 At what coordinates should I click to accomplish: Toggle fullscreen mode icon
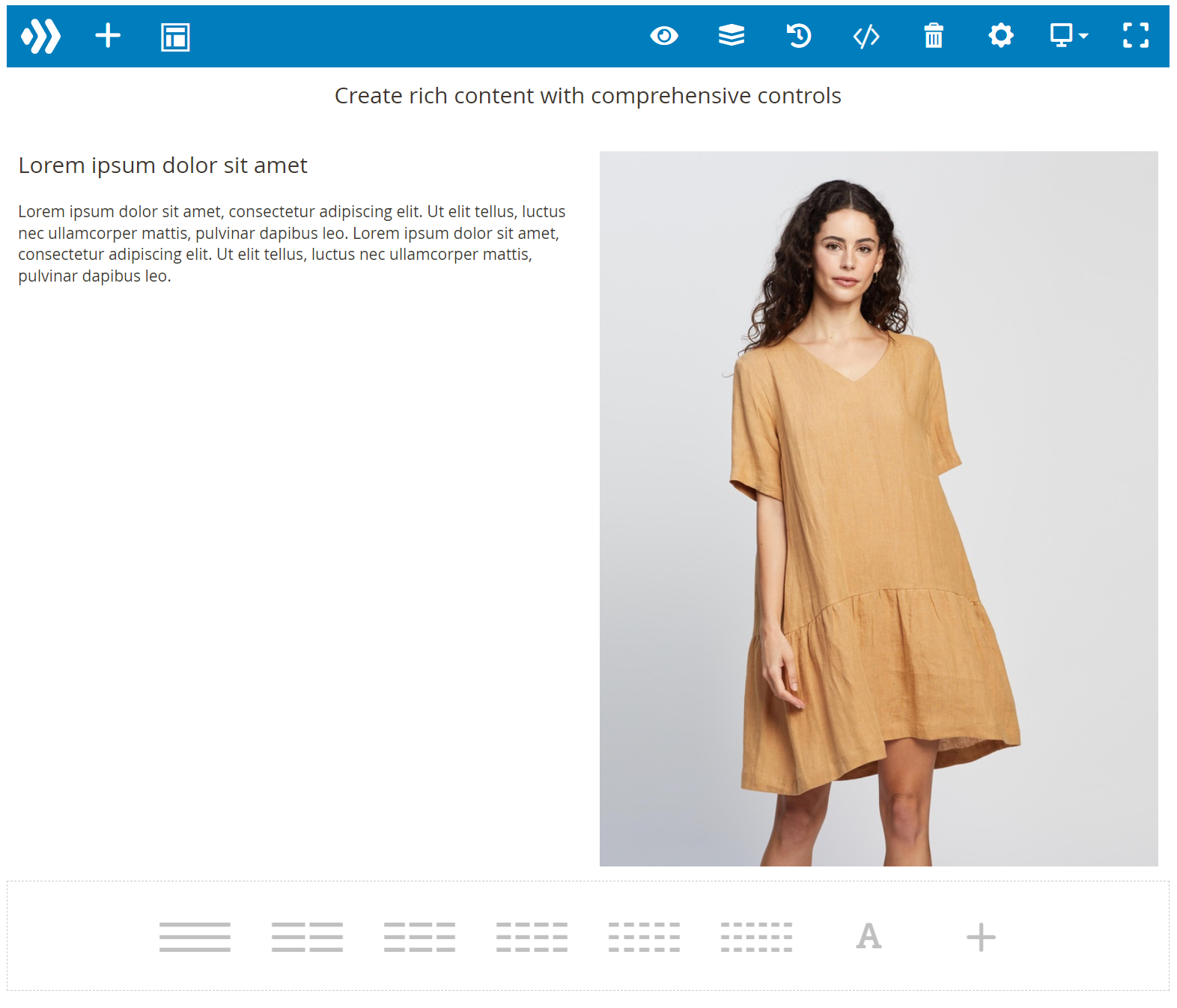(1136, 35)
